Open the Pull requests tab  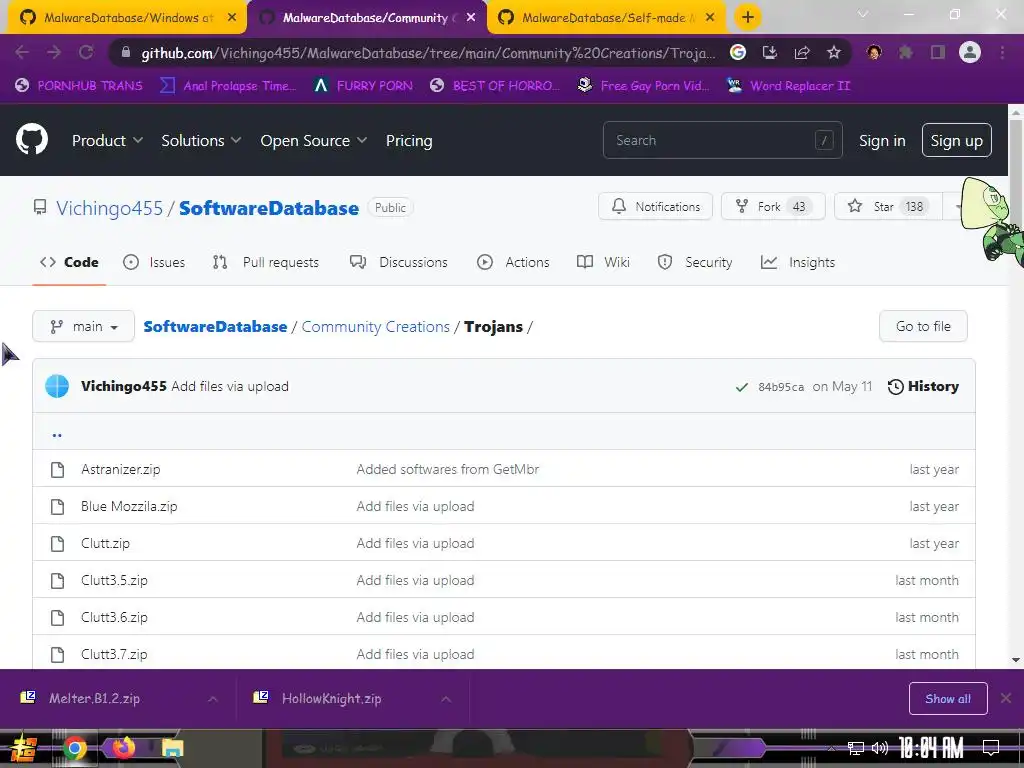pyautogui.click(x=266, y=263)
